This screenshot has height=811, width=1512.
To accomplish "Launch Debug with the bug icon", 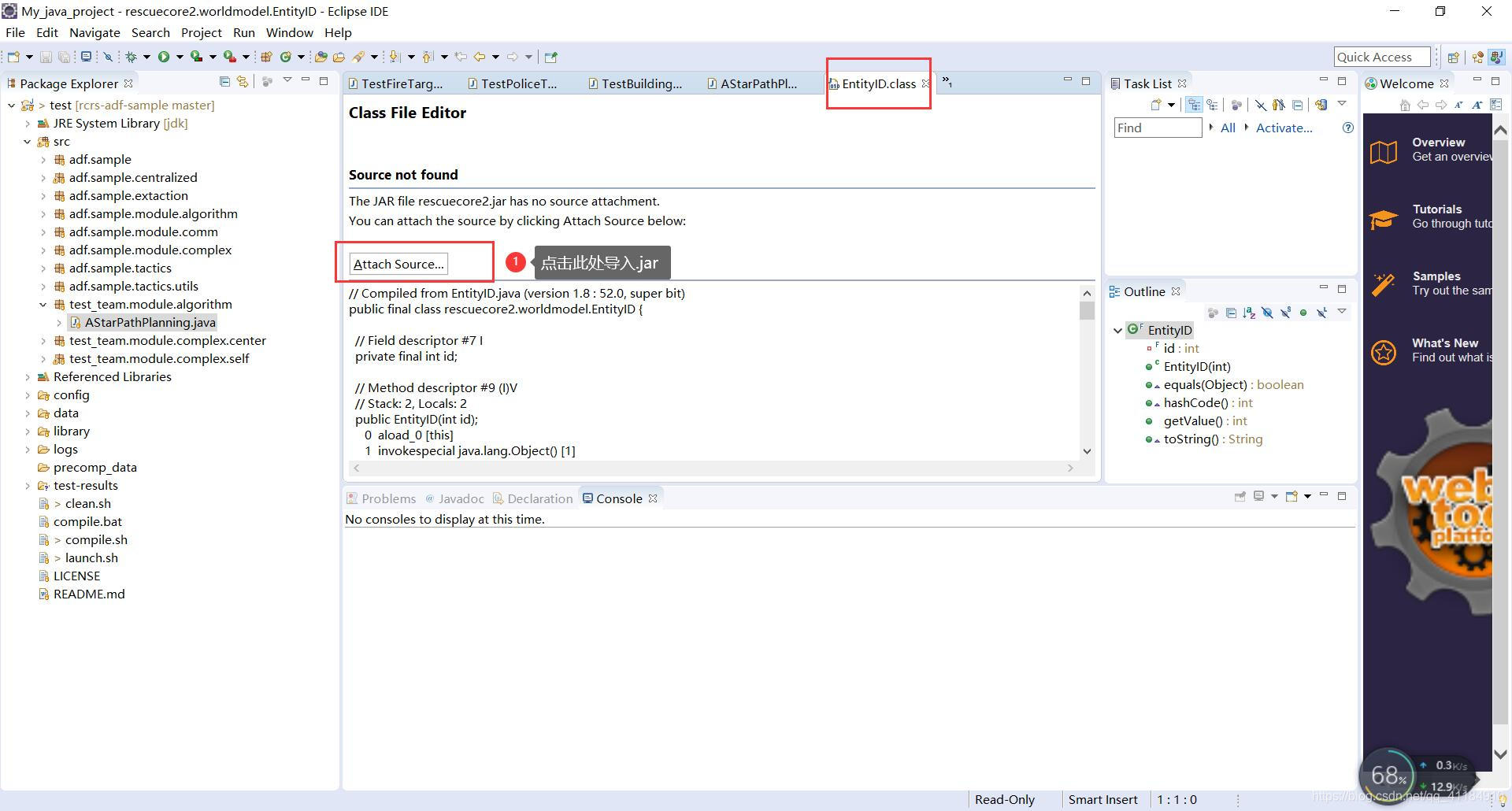I will point(132,57).
